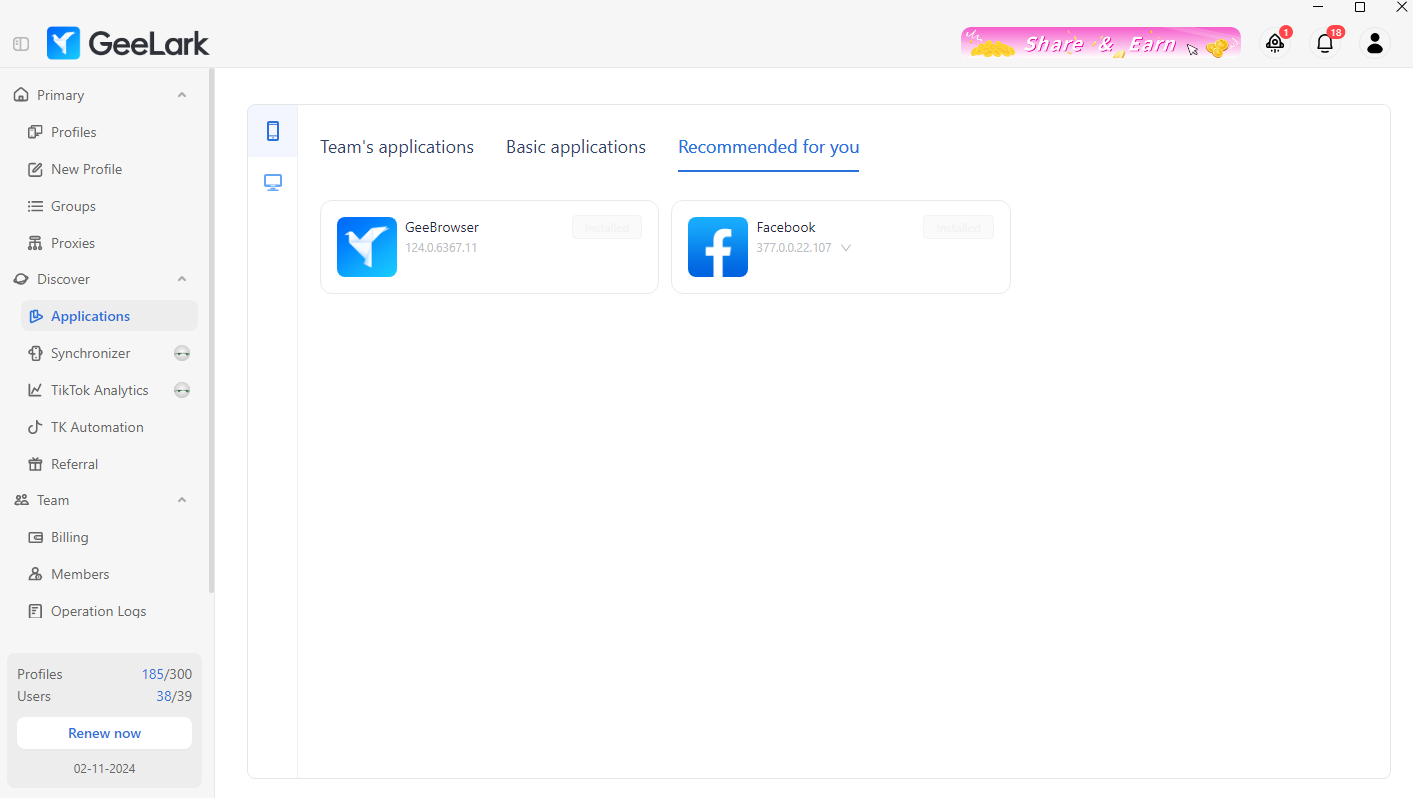Click the Operation Logs document icon
The height and width of the screenshot is (798, 1413).
click(x=35, y=611)
